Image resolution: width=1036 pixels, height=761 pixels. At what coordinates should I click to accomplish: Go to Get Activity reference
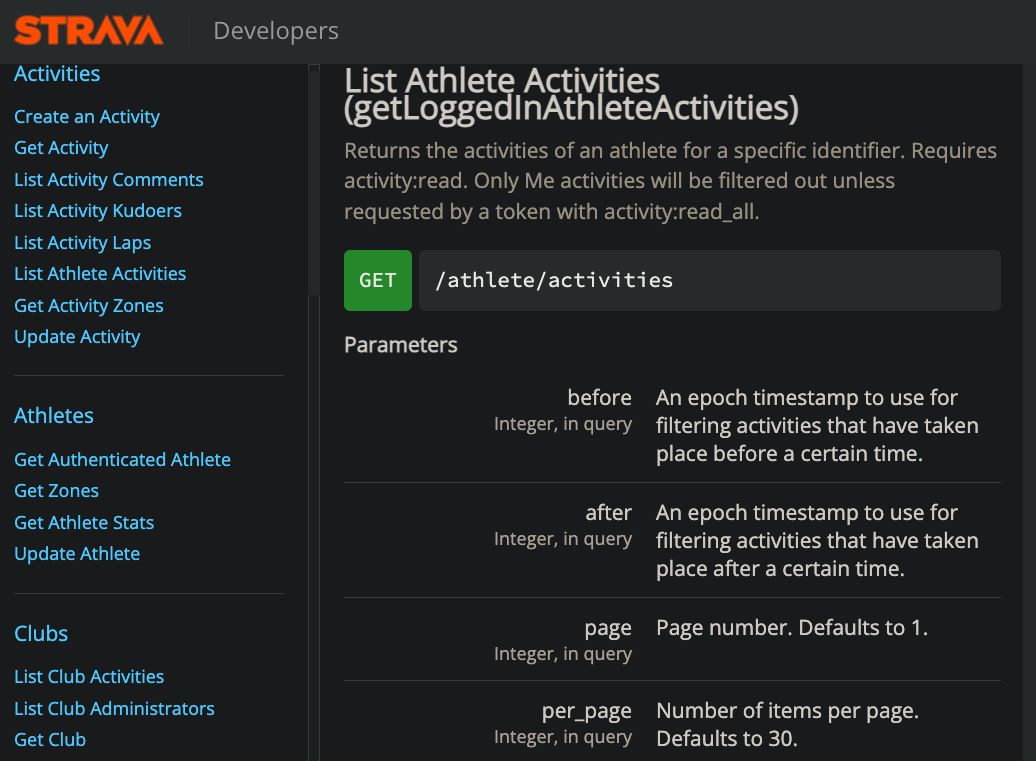point(61,148)
